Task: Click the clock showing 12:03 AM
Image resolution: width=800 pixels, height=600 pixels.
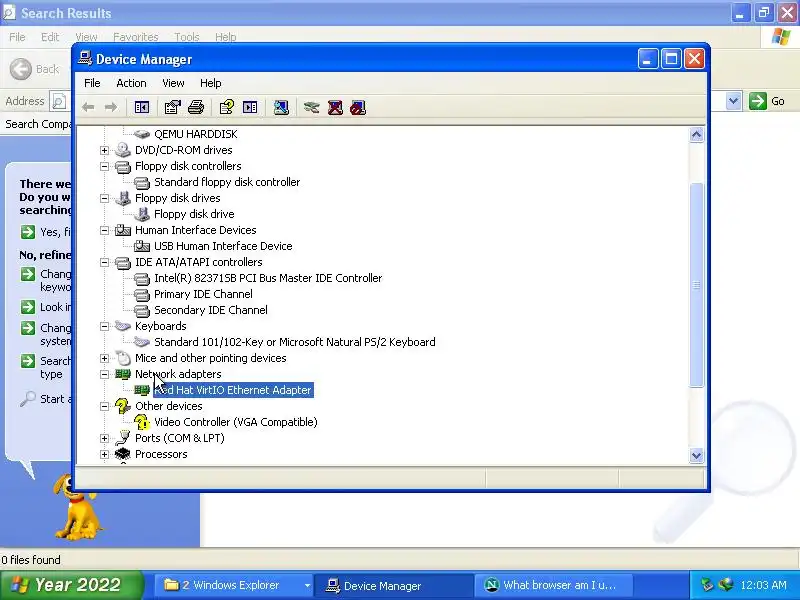Action: 763,585
